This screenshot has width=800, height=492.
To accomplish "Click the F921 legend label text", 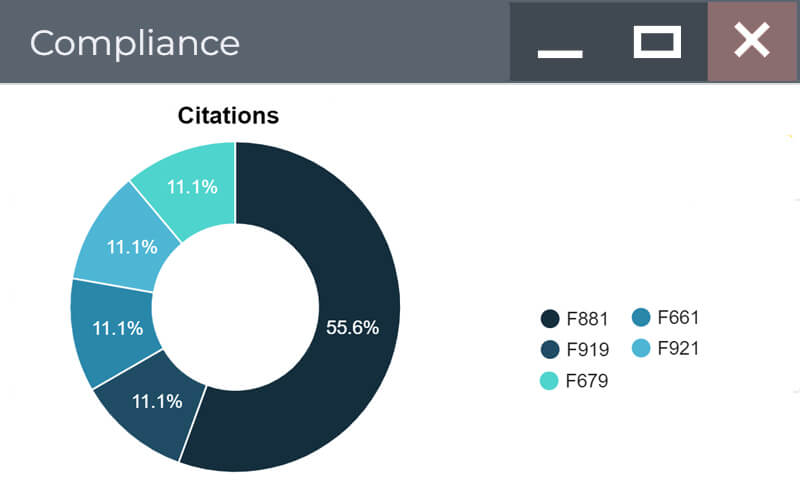I will [x=678, y=348].
